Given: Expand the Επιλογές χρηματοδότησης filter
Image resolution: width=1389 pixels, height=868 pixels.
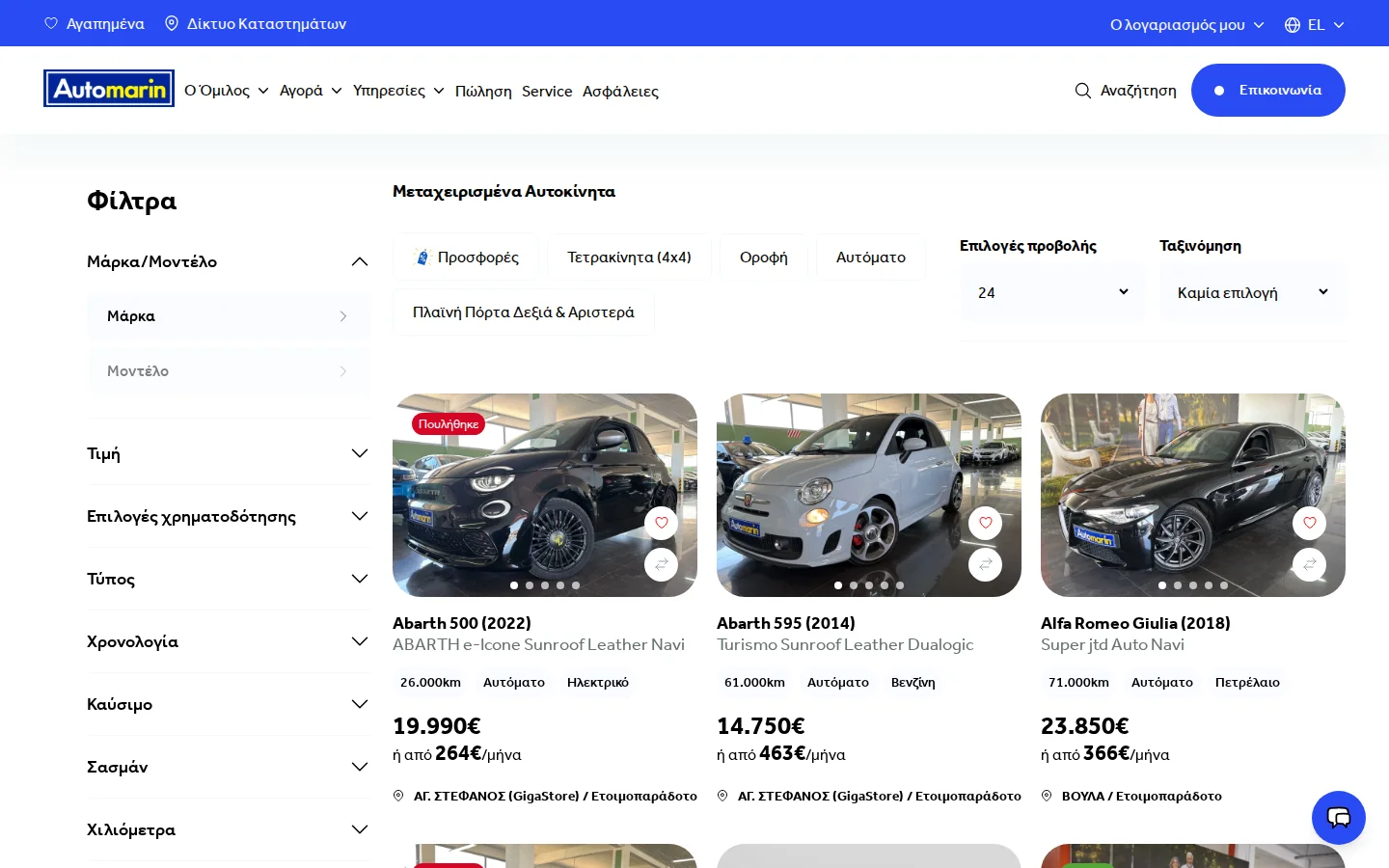Looking at the screenshot, I should tap(229, 516).
